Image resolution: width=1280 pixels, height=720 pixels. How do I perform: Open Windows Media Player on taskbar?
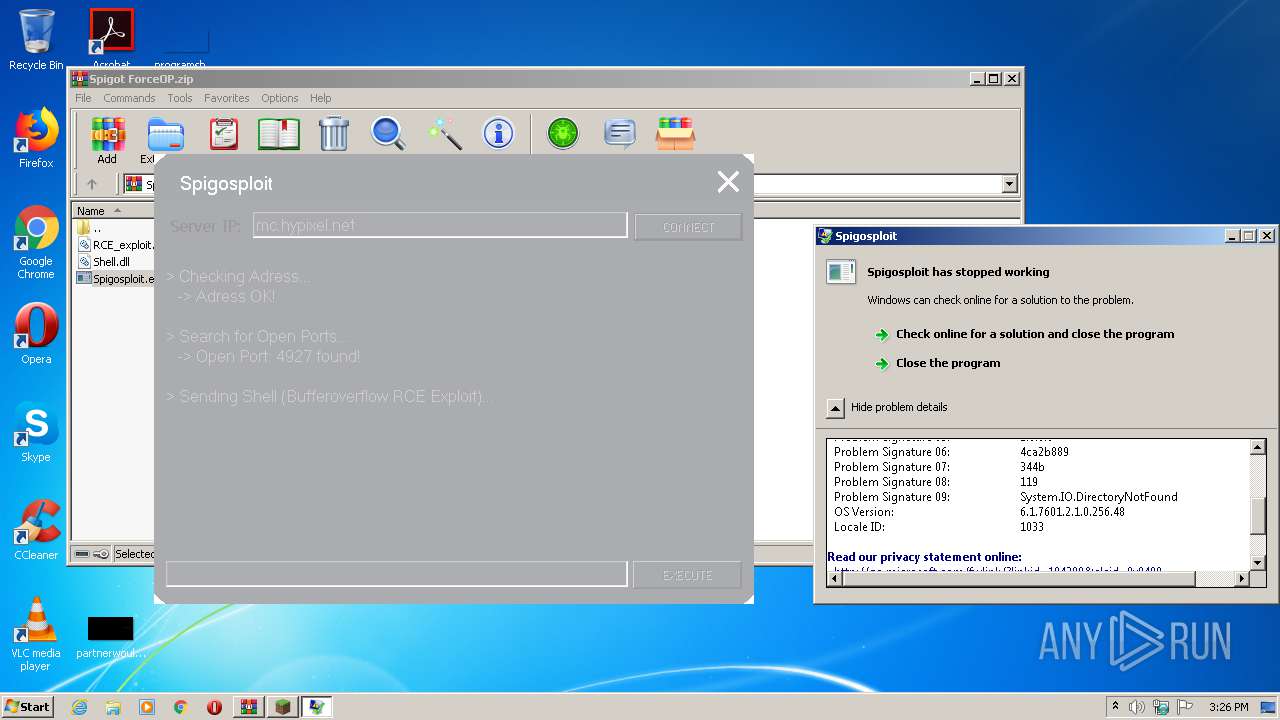pyautogui.click(x=147, y=707)
